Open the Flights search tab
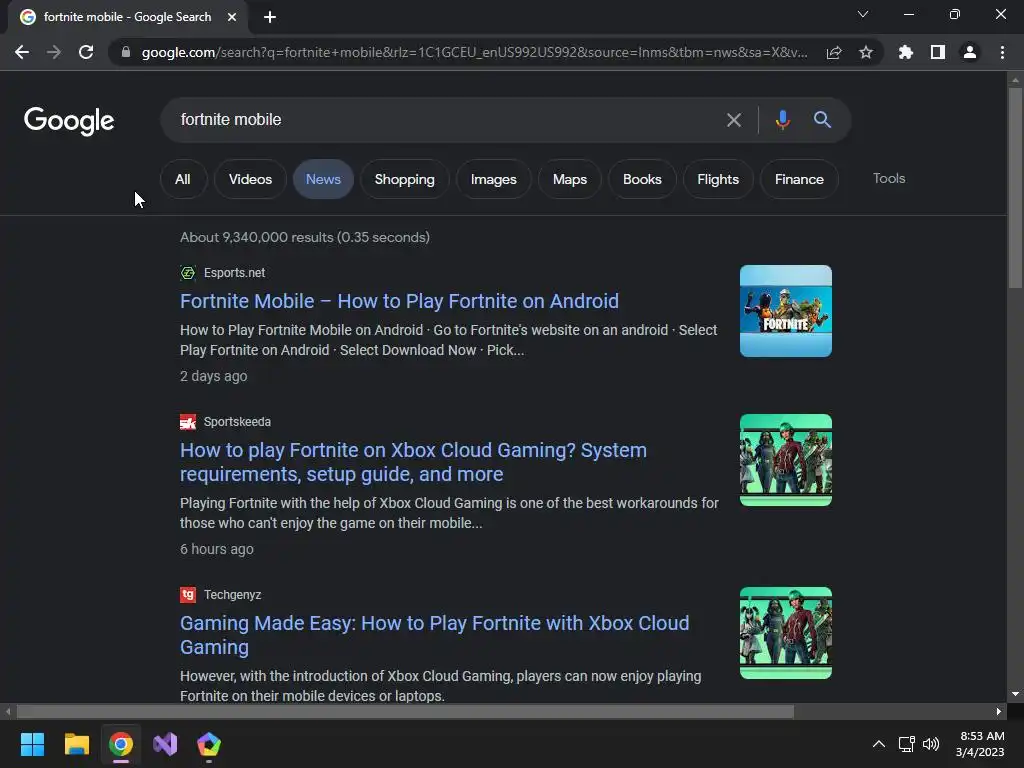Viewport: 1024px width, 768px height. pyautogui.click(x=718, y=179)
